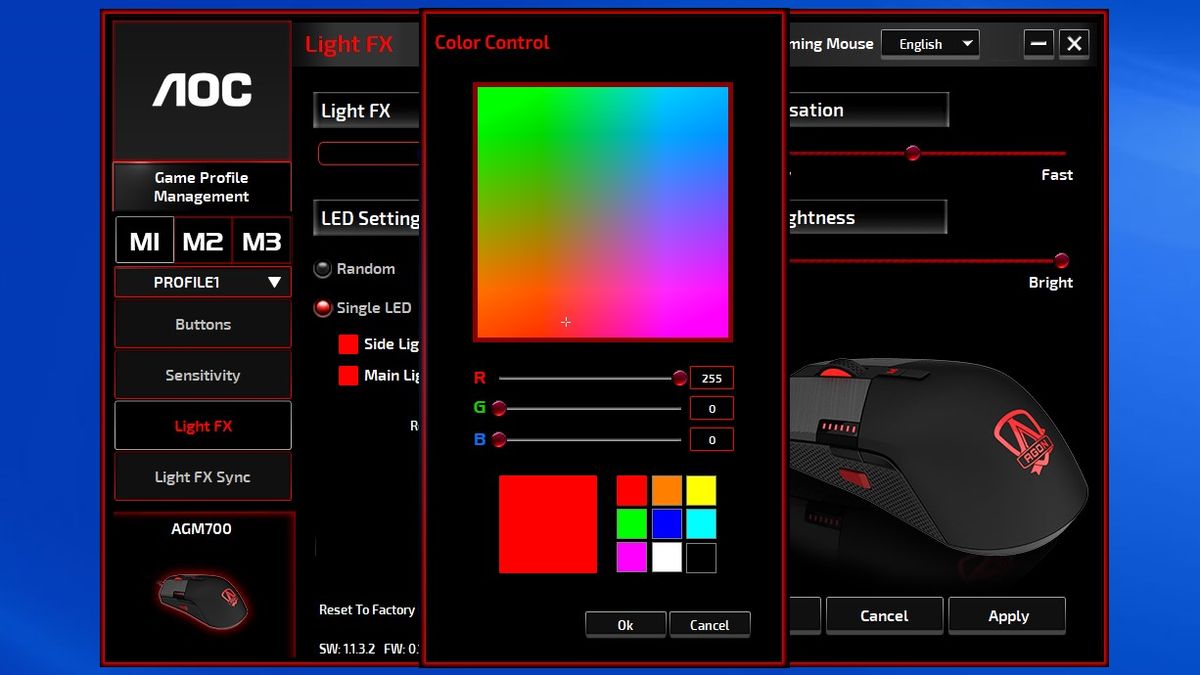Click Reset To Factory
This screenshot has height=675, width=1200.
(x=367, y=609)
